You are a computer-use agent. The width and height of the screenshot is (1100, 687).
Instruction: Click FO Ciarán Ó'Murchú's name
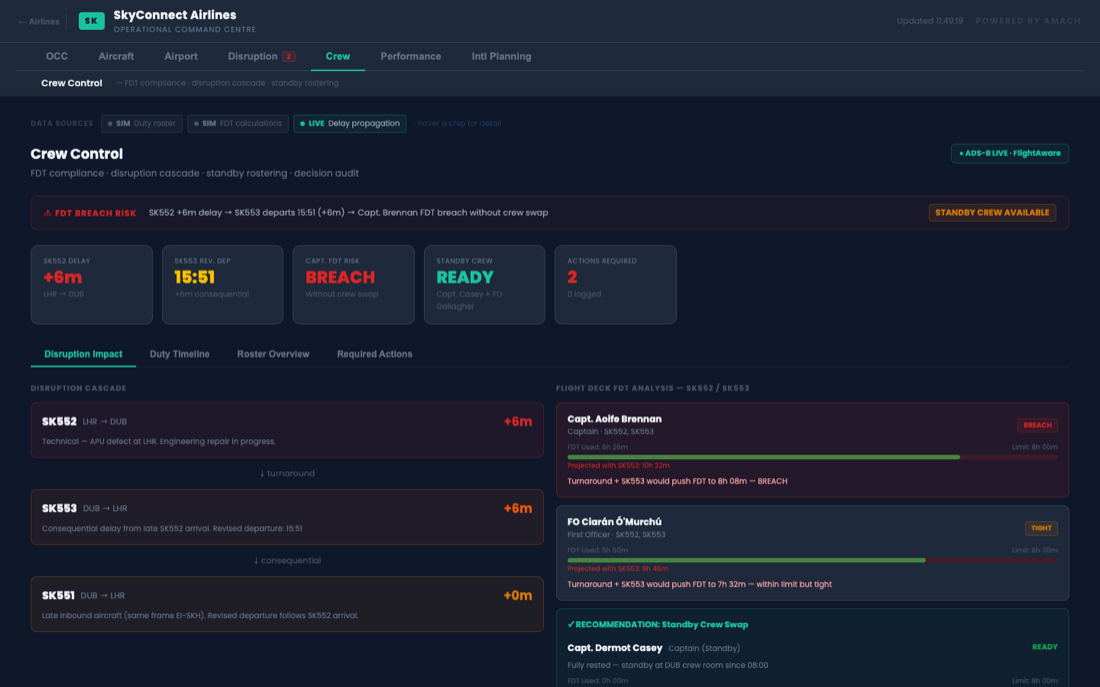pos(615,521)
